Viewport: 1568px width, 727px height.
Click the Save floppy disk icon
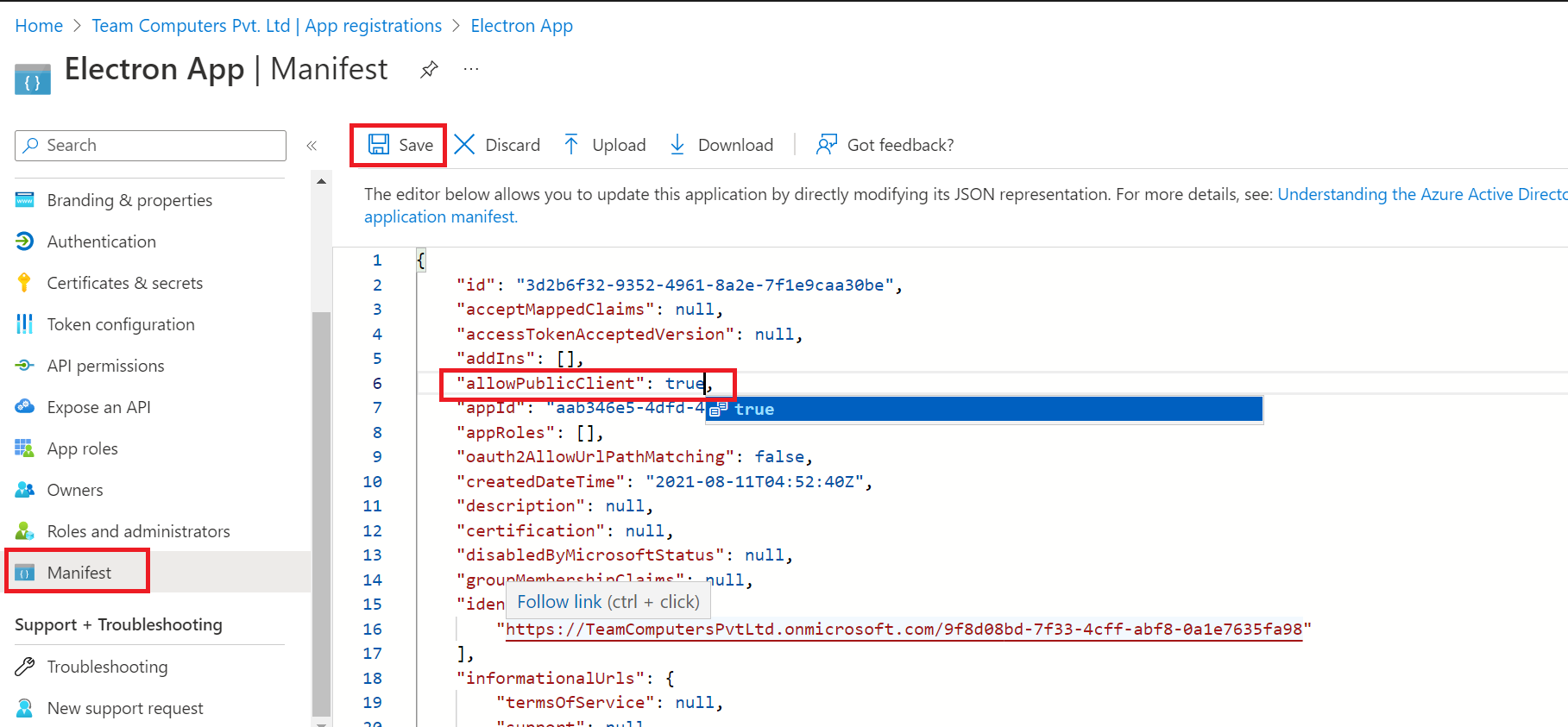pos(378,144)
